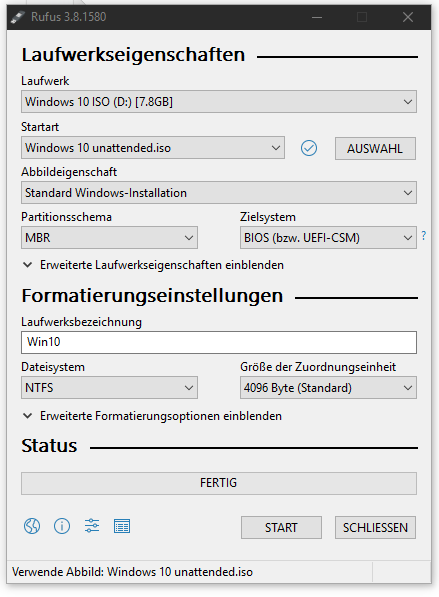Click the Rufus USB icon in title bar
439x597 pixels.
coord(17,17)
